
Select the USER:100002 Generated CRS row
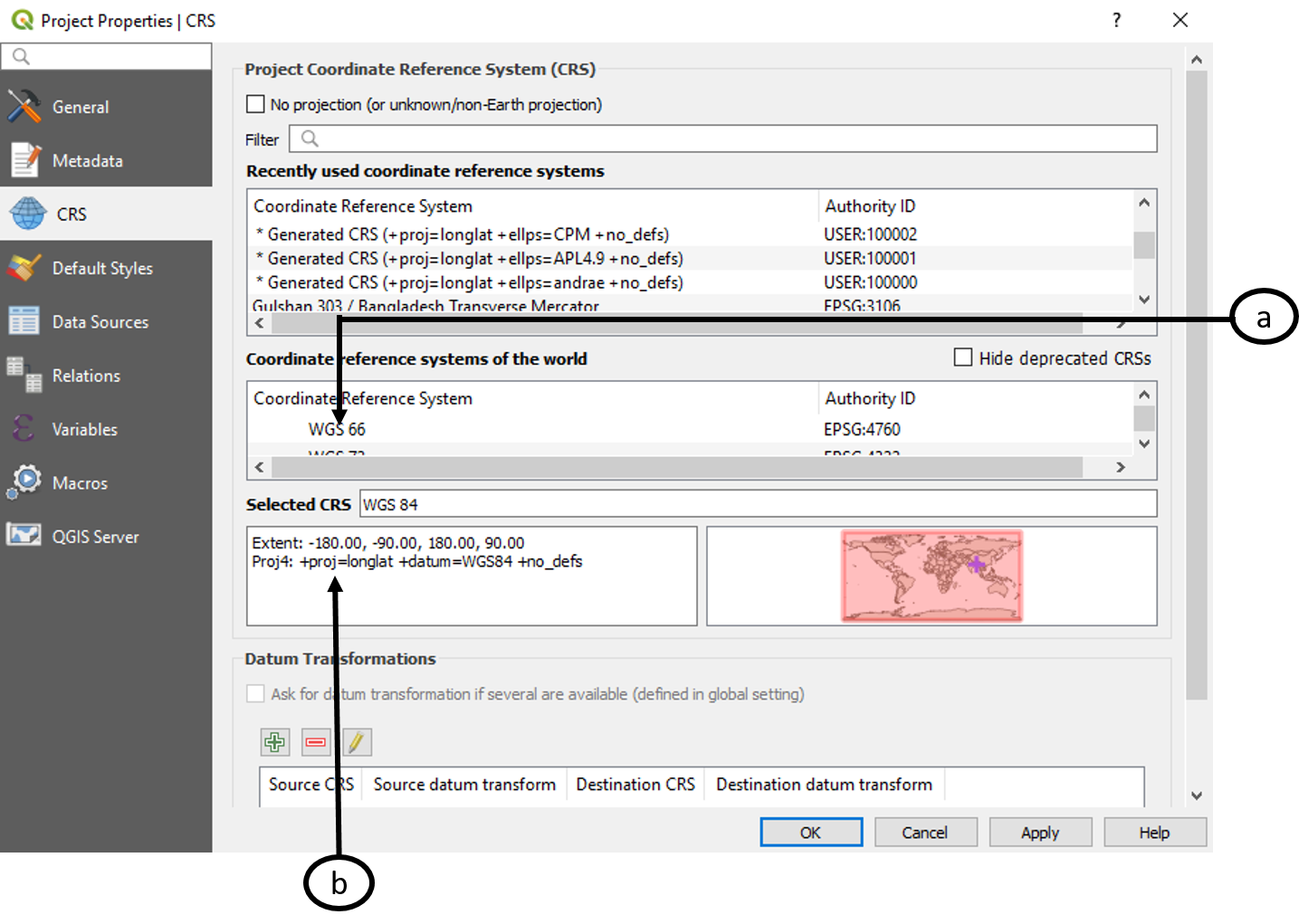coord(691,234)
